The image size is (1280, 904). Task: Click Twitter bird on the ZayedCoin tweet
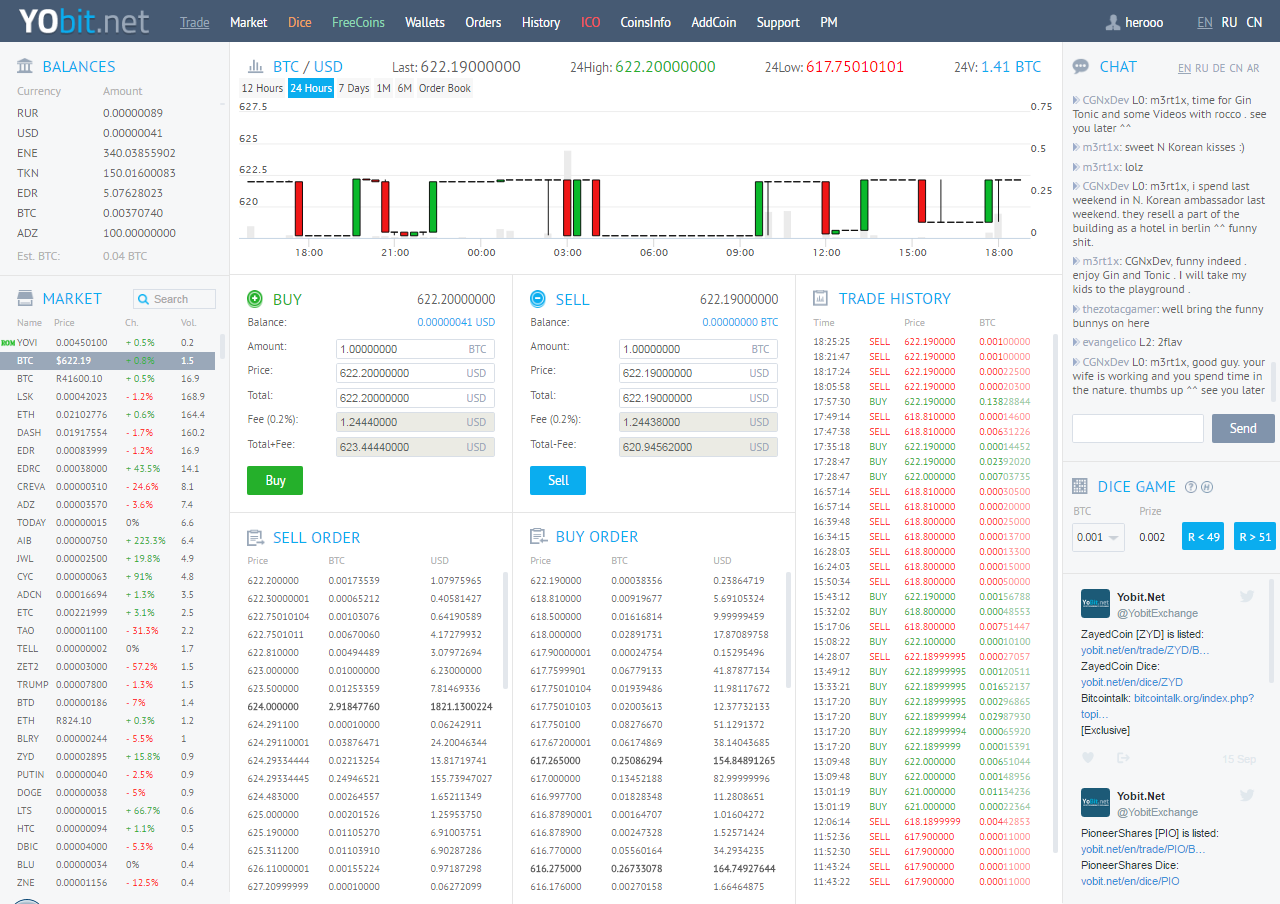[x=1246, y=596]
